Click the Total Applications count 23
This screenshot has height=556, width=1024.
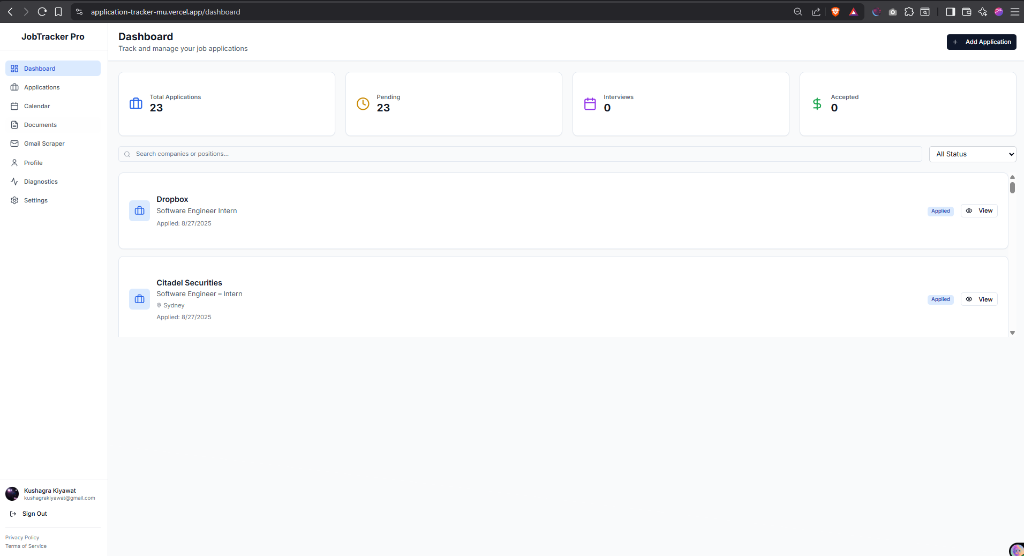156,108
